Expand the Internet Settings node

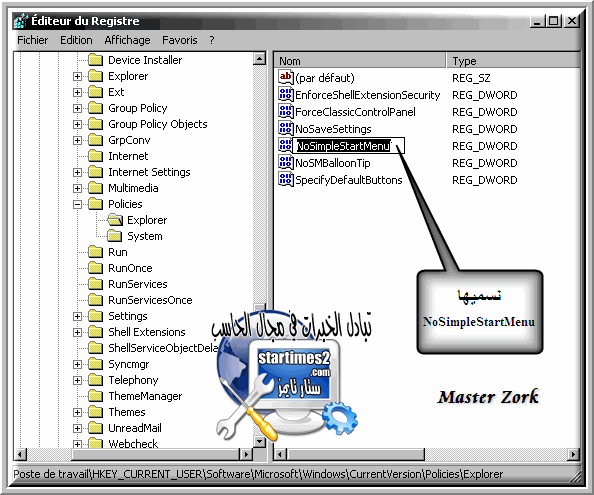point(77,173)
